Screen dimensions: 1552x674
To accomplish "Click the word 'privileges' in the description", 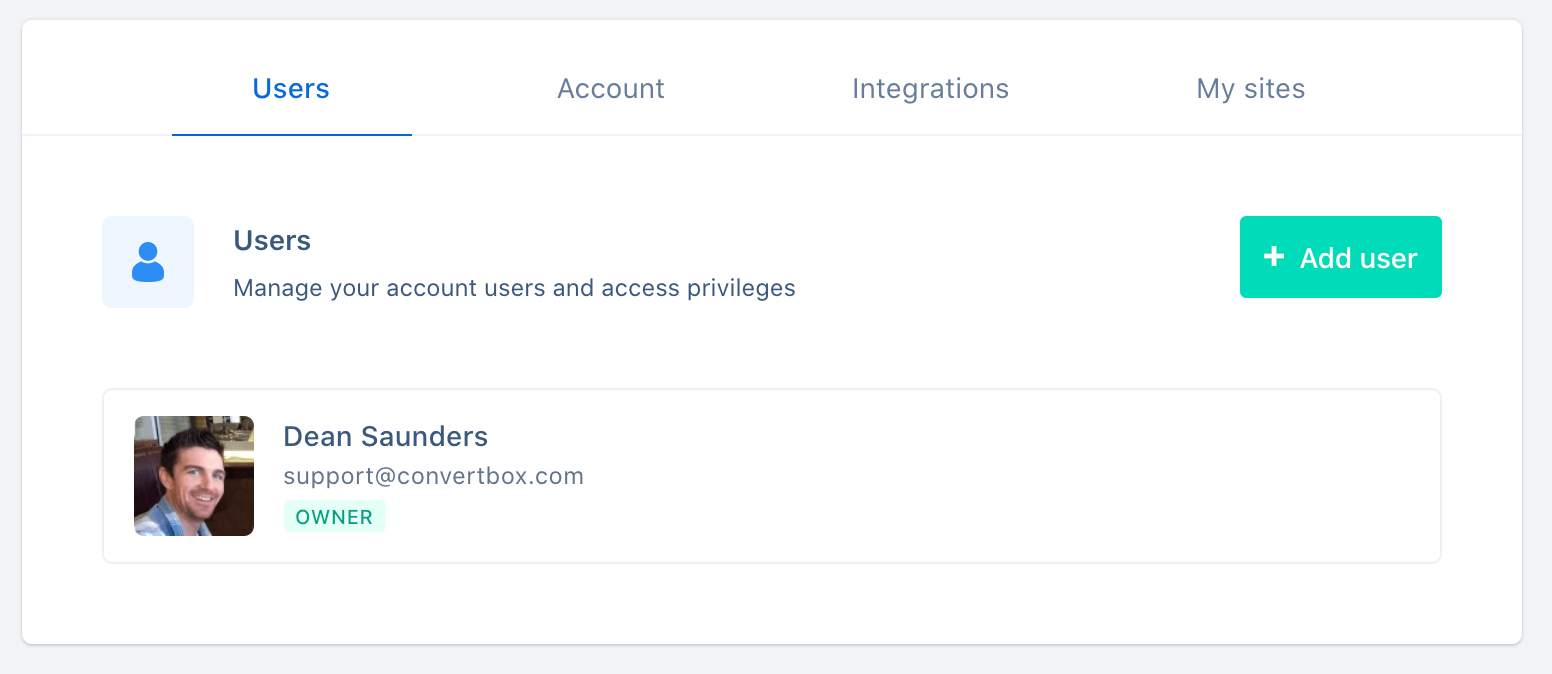I will [741, 289].
